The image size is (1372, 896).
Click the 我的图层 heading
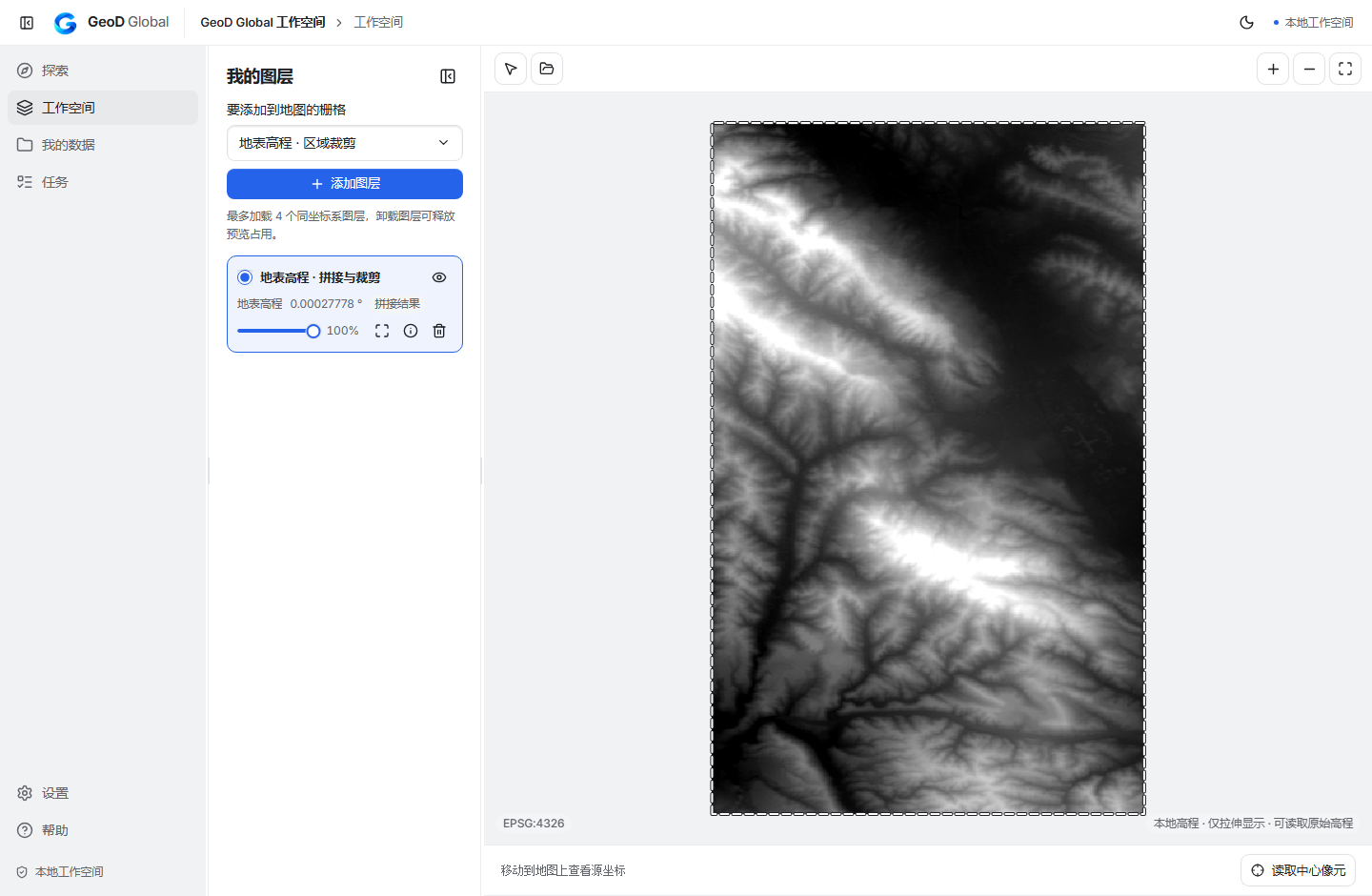pos(260,76)
